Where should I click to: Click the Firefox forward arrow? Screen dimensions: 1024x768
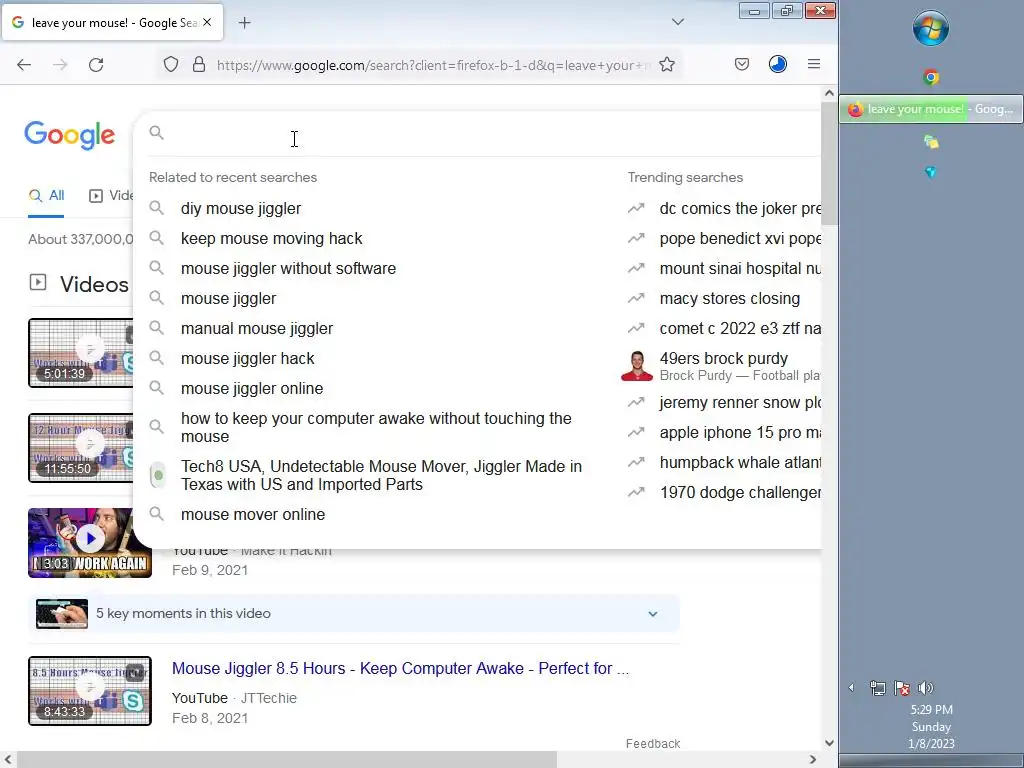(60, 65)
